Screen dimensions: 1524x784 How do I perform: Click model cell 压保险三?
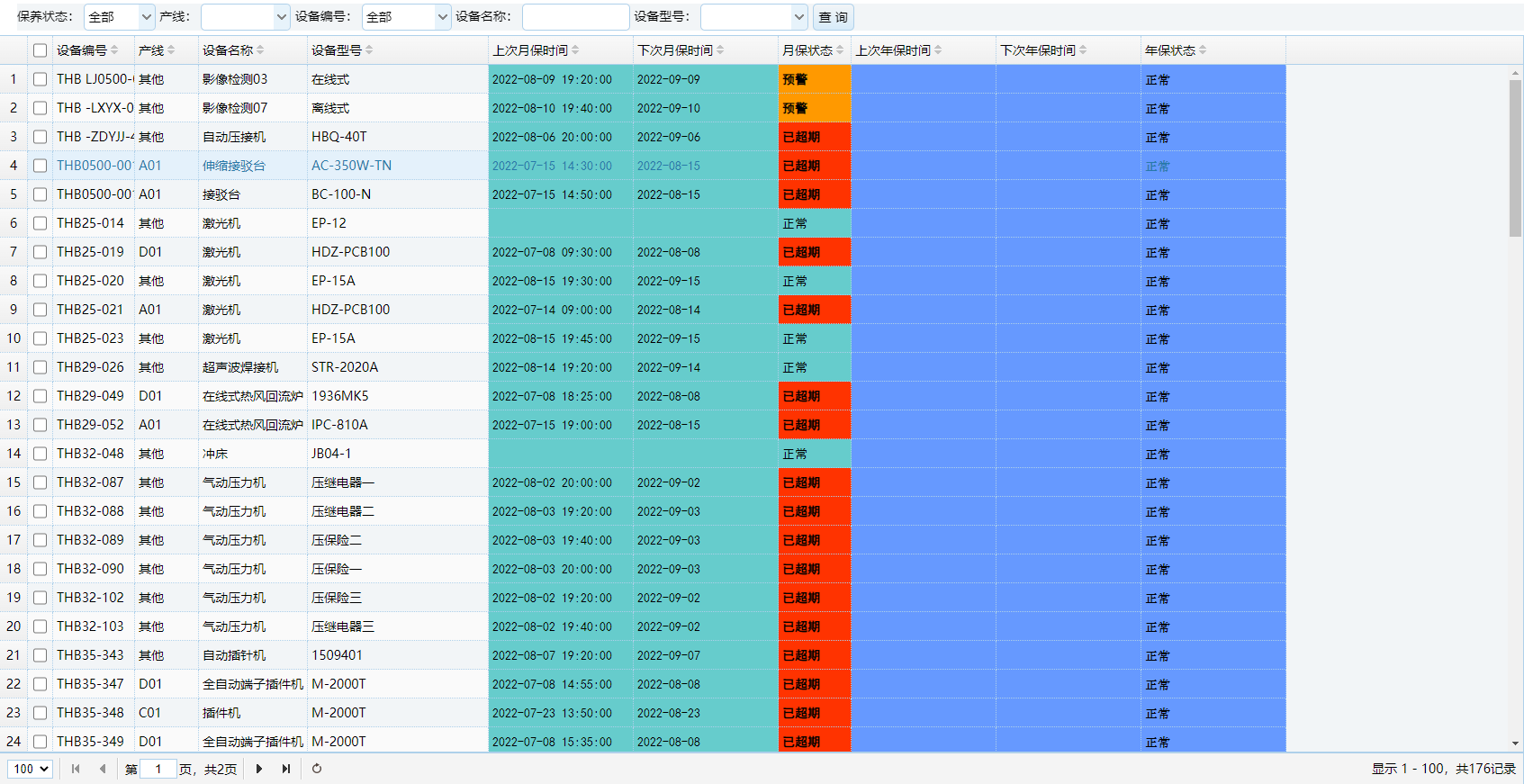337,598
